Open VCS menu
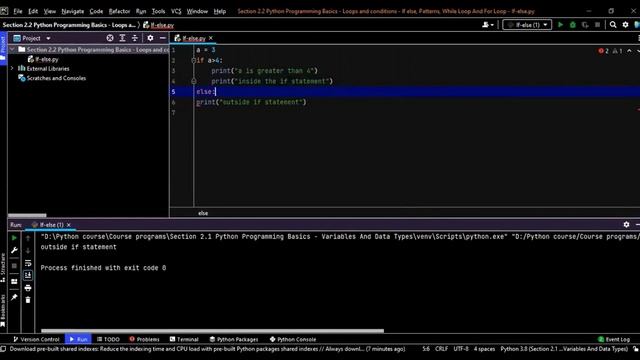The height and width of the screenshot is (360, 640). 176,11
